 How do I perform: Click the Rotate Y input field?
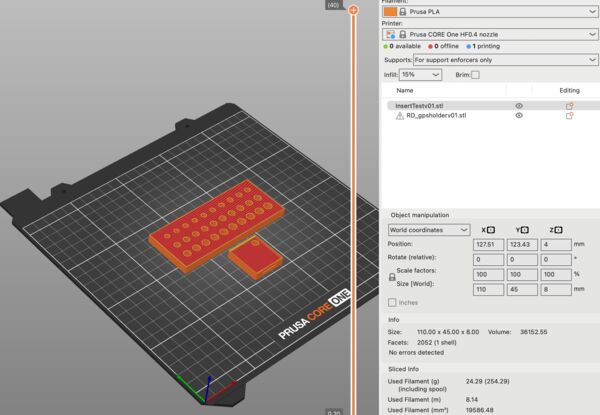[x=522, y=260]
